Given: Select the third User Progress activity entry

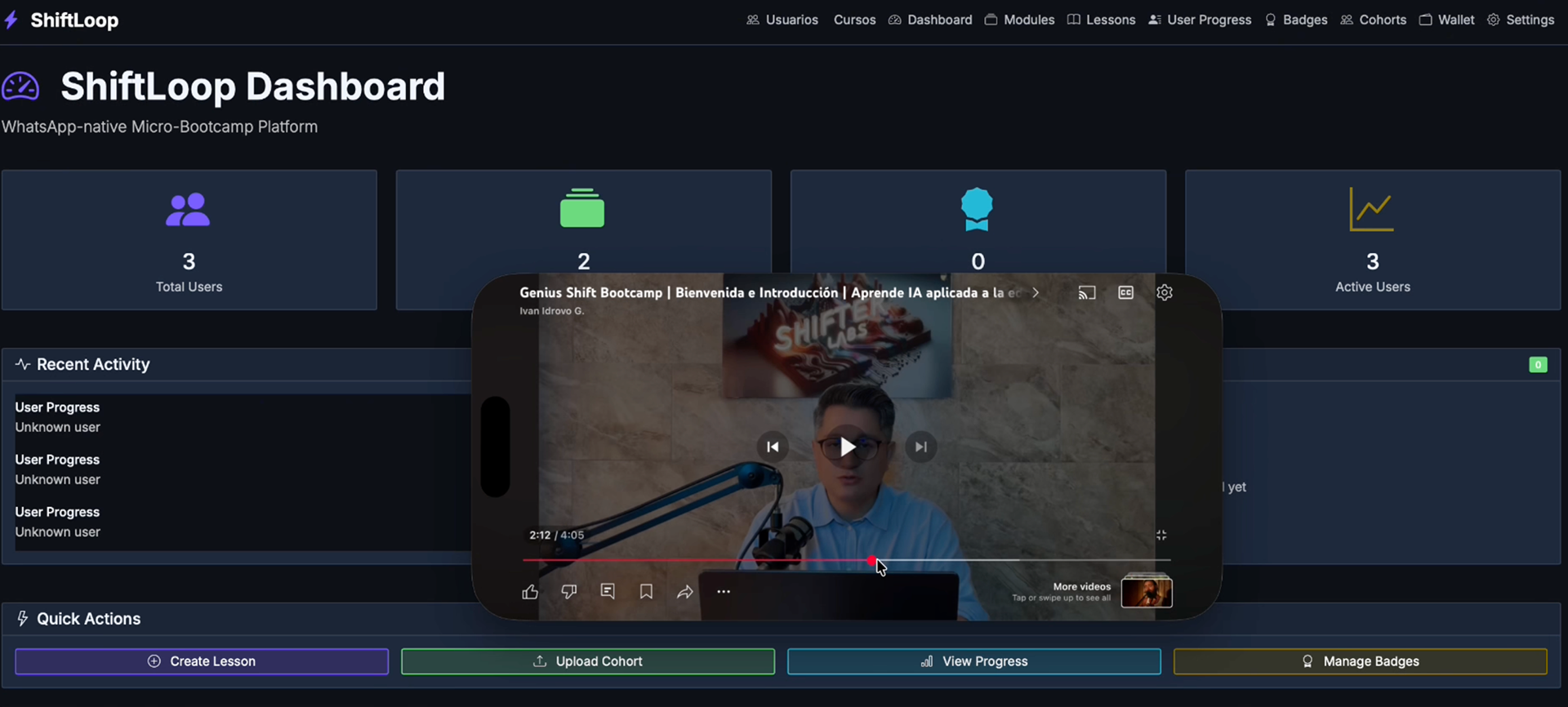Looking at the screenshot, I should point(57,522).
